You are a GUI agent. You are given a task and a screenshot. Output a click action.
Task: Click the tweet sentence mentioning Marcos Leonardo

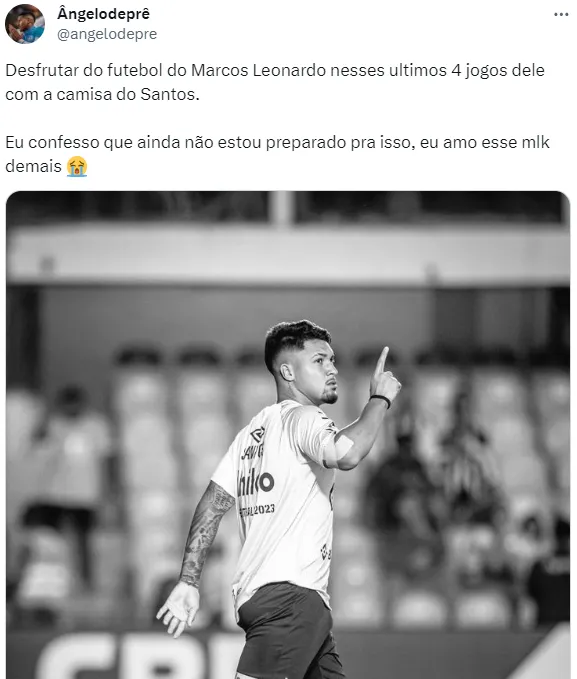pyautogui.click(x=275, y=82)
